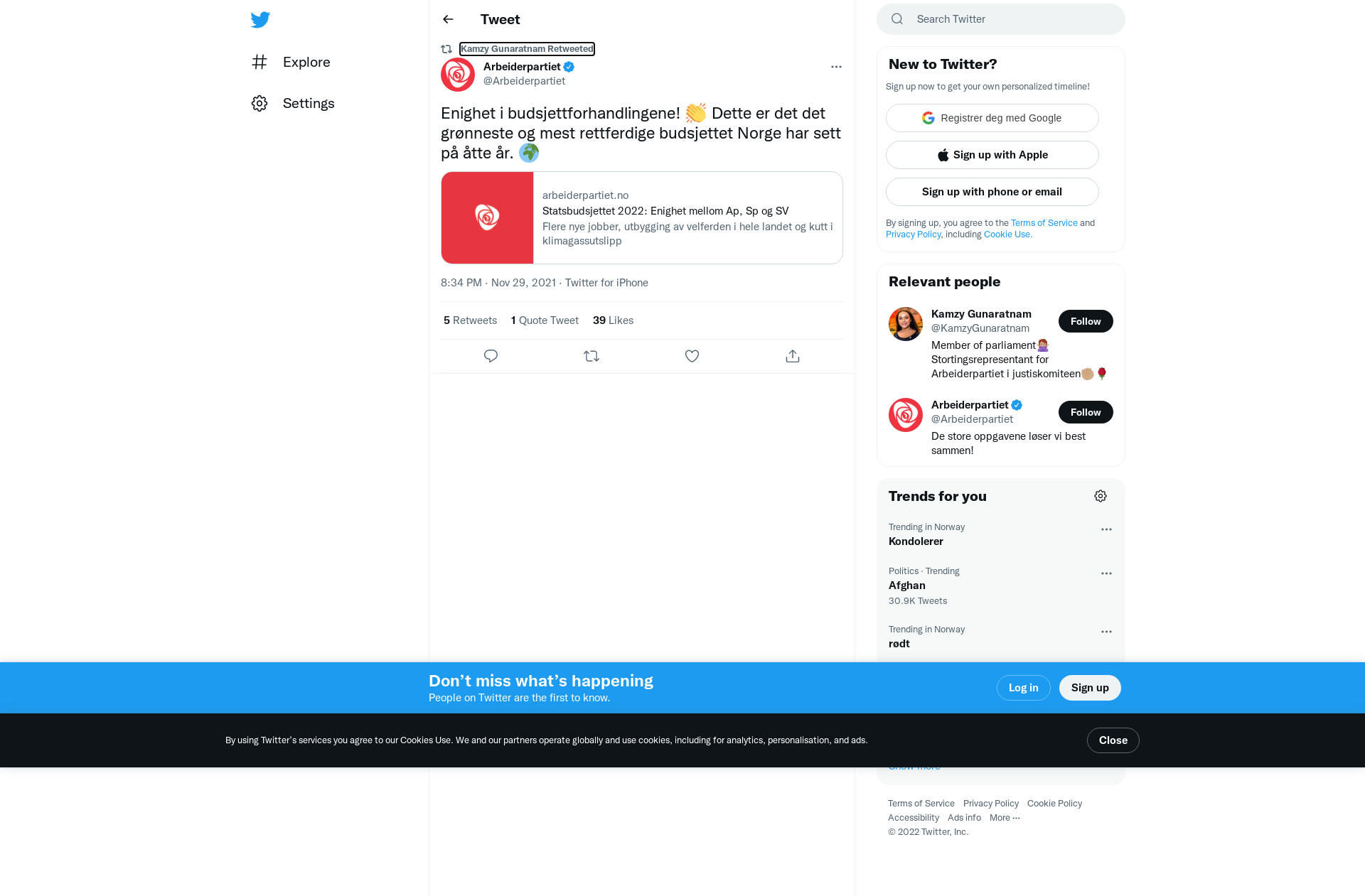Open Arbeiderpartiet profile avatar on the tweet
Viewport: 1365px width, 896px height.
point(458,75)
